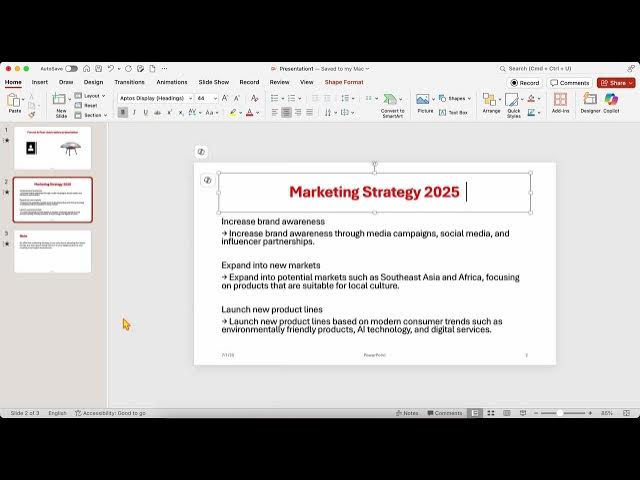The image size is (640, 480).
Task: Insert a New Slide
Action: coord(60,105)
